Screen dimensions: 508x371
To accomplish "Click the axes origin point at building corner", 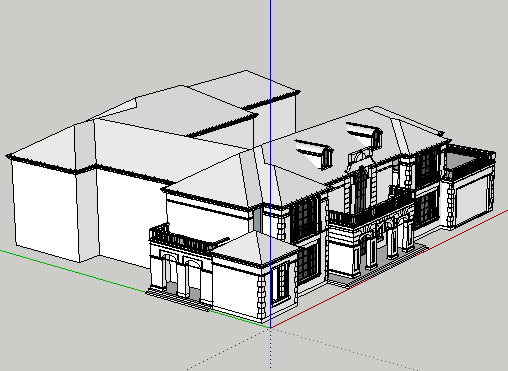I will point(270,328).
